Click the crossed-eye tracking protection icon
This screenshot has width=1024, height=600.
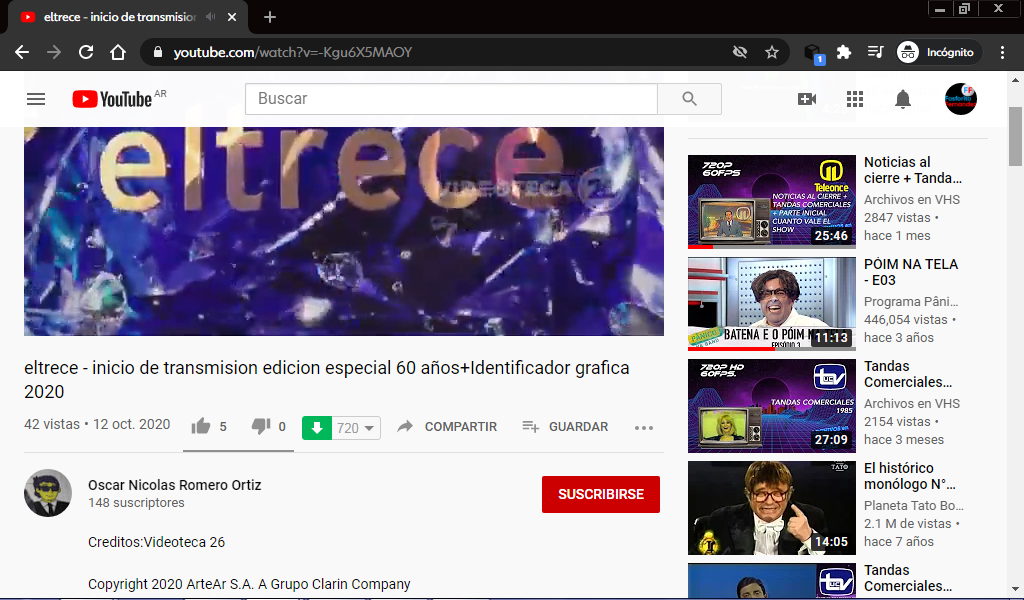tap(739, 52)
